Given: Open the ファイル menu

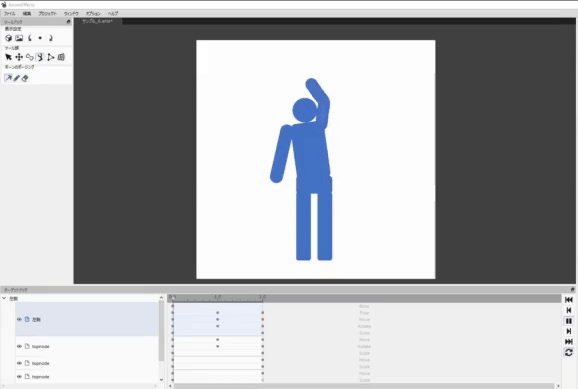Looking at the screenshot, I should click(10, 14).
